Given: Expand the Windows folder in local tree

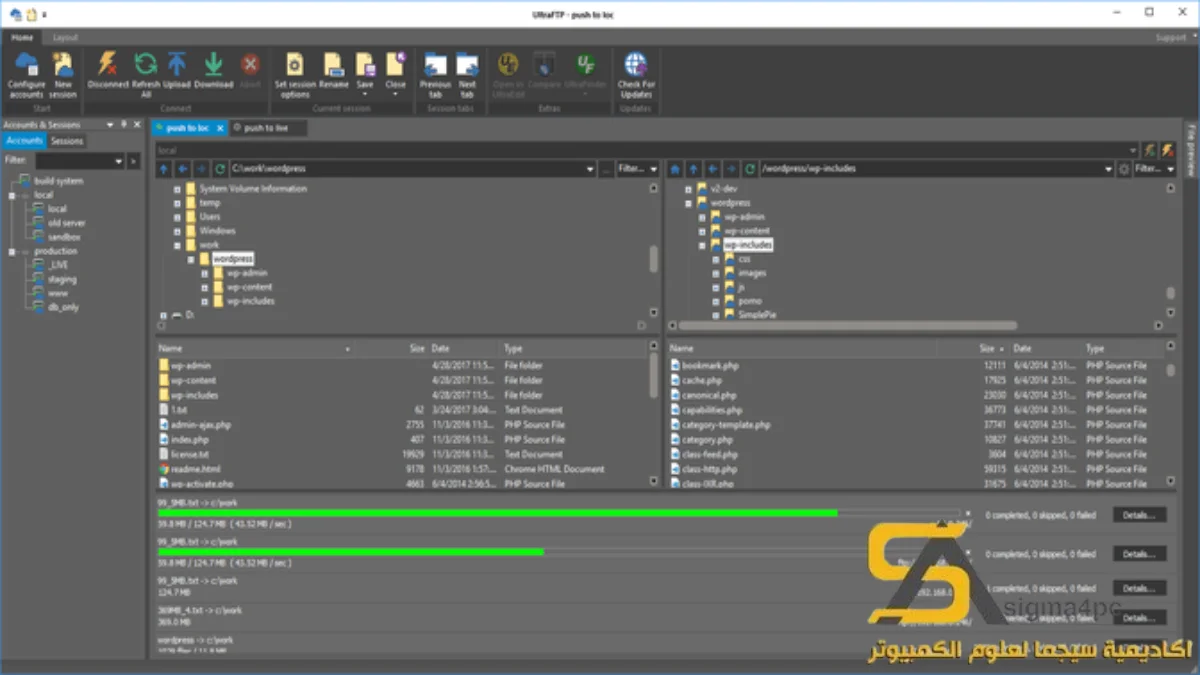Looking at the screenshot, I should (x=177, y=230).
